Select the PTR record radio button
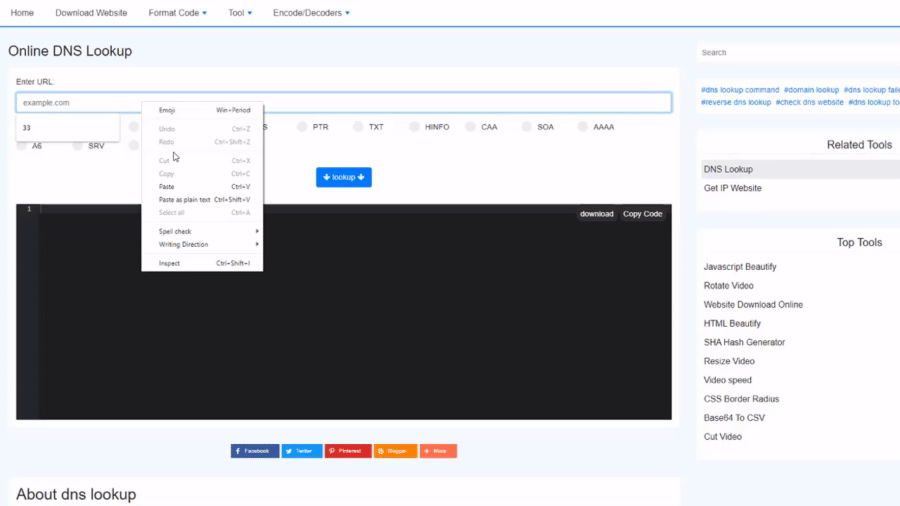The width and height of the screenshot is (900, 506). (x=302, y=127)
